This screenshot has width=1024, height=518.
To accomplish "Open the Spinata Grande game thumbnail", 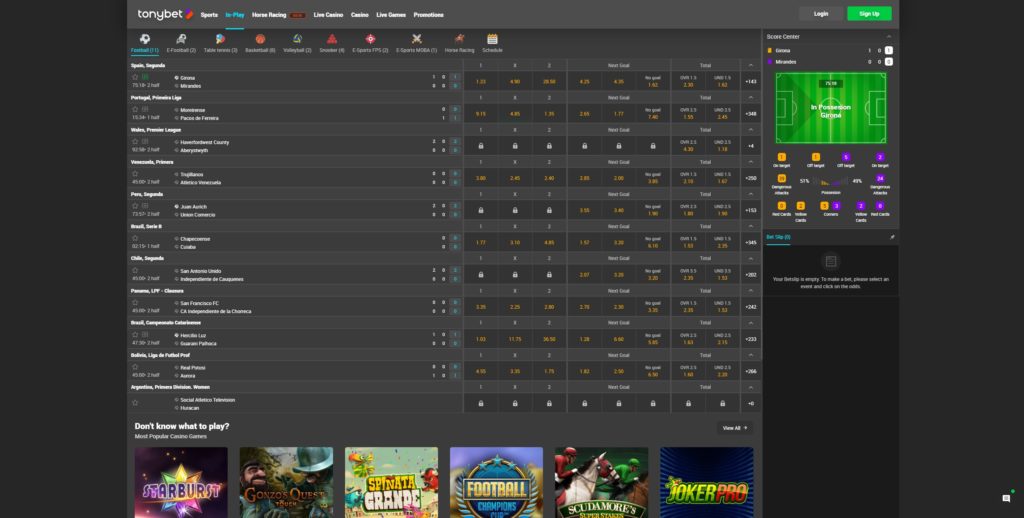I will point(391,482).
